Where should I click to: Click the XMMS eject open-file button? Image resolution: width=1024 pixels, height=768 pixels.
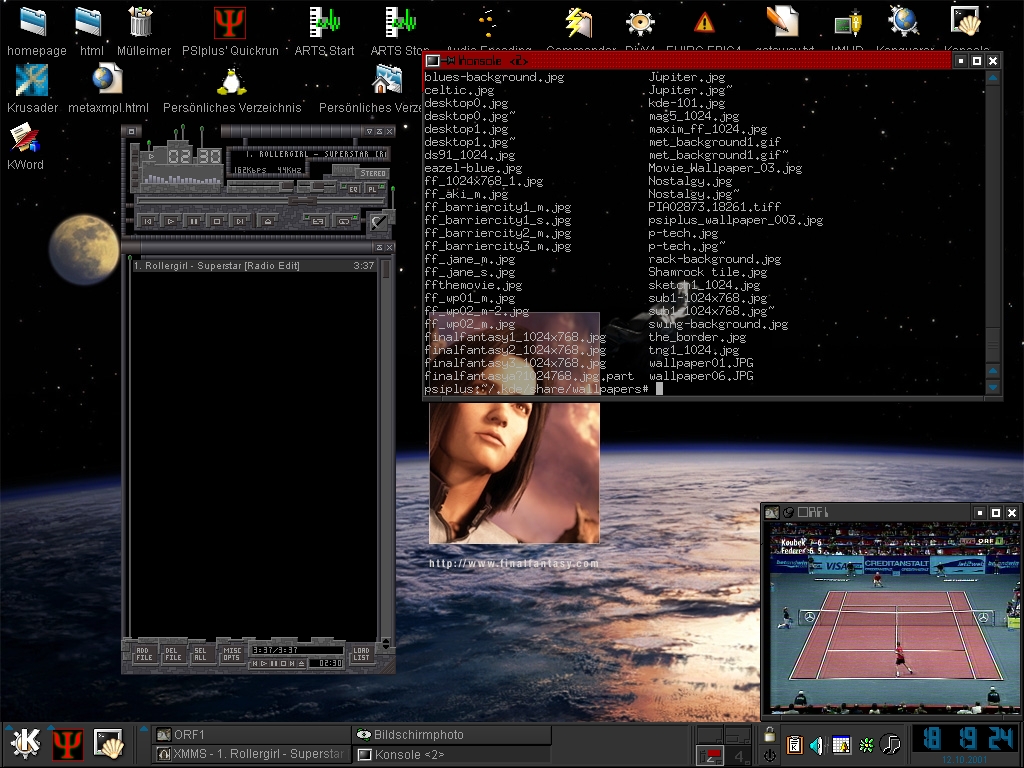pyautogui.click(x=268, y=221)
